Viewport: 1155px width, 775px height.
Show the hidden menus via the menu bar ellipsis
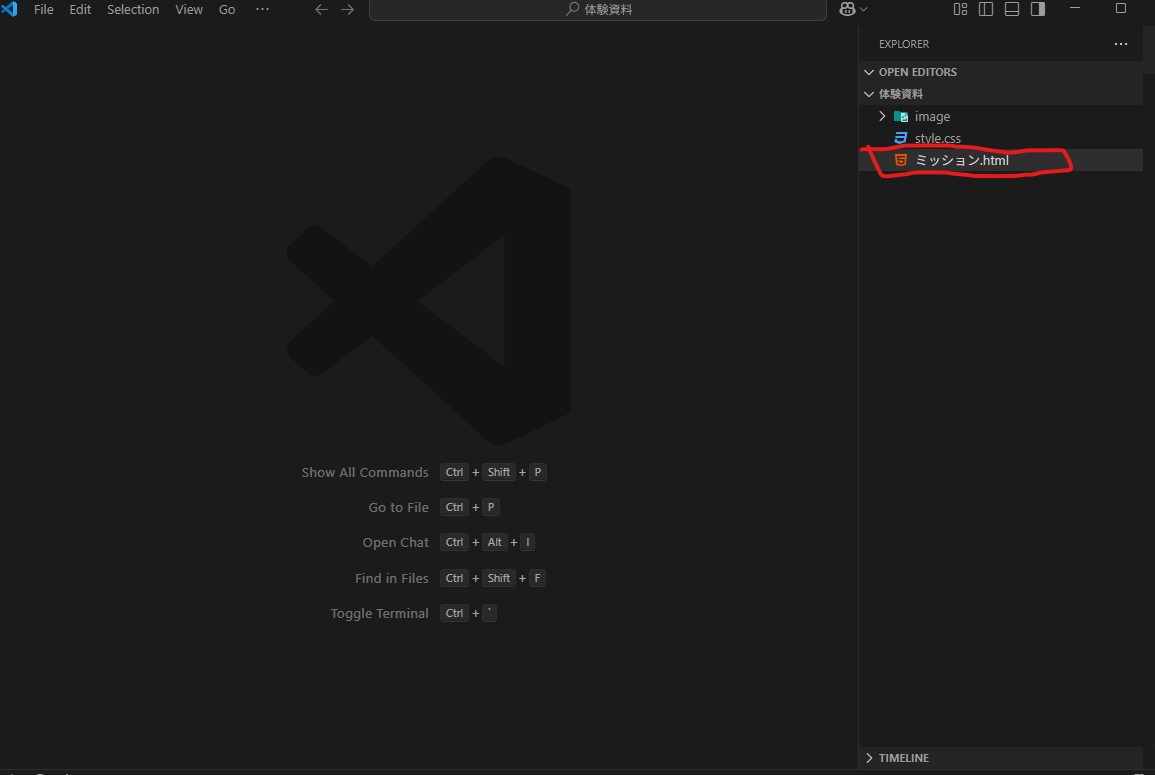[262, 10]
